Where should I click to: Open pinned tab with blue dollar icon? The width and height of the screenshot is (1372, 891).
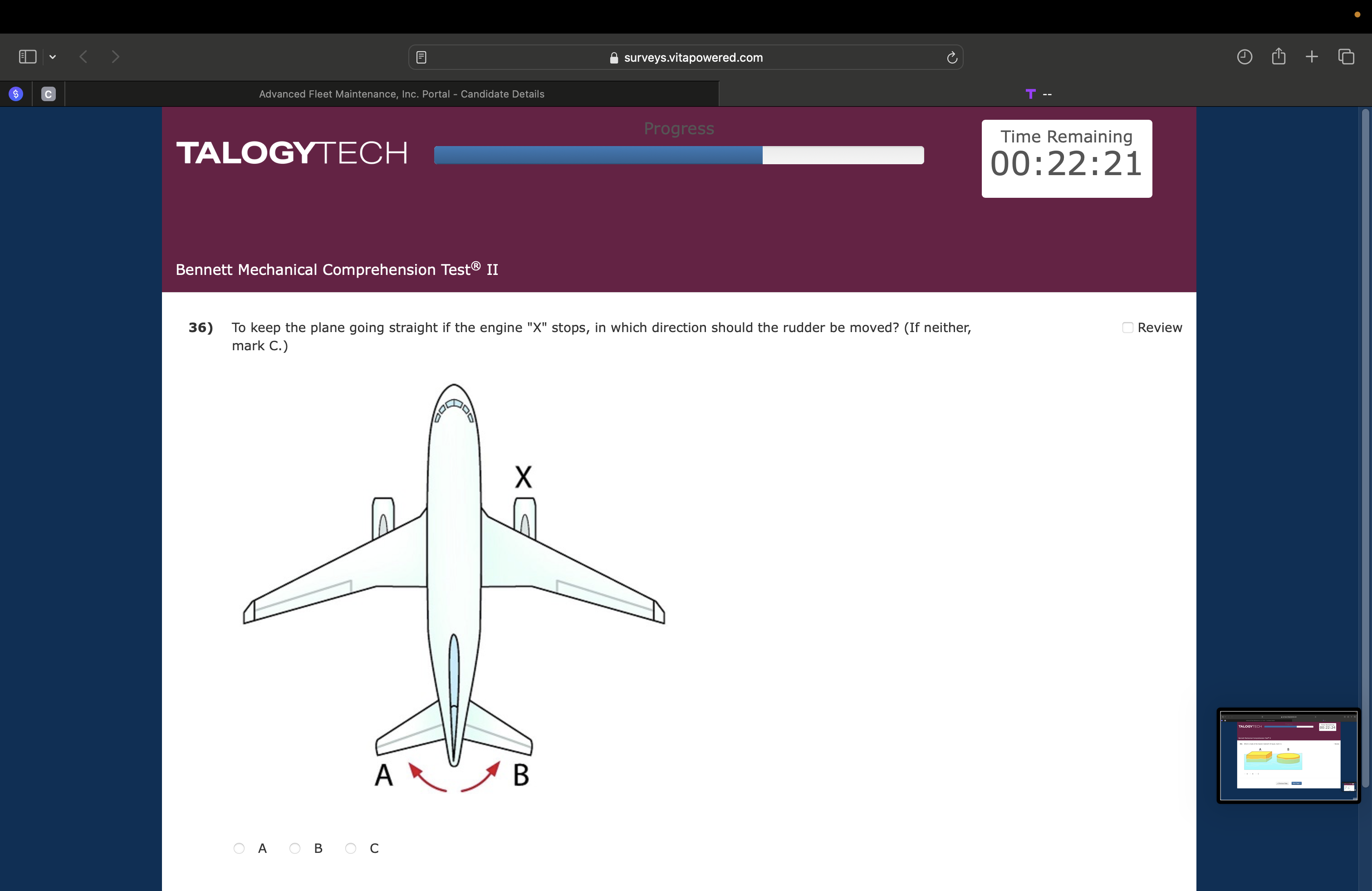click(x=16, y=94)
